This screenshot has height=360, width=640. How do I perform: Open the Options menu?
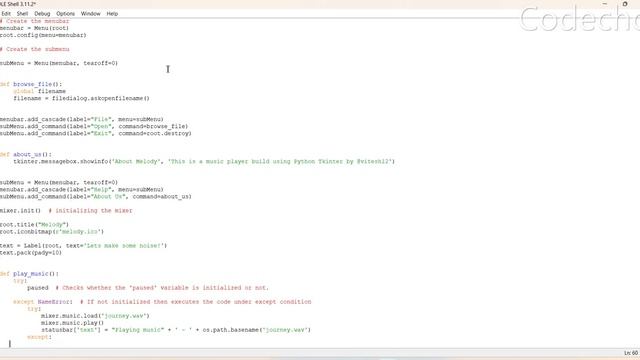tap(65, 13)
